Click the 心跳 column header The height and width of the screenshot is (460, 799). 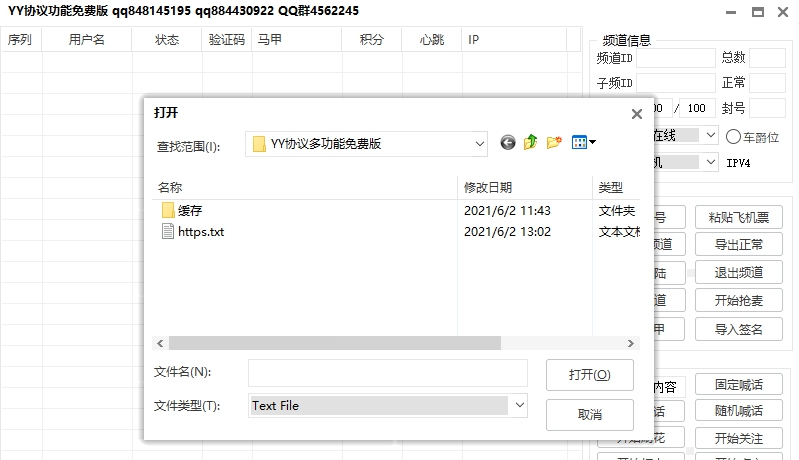tap(432, 40)
